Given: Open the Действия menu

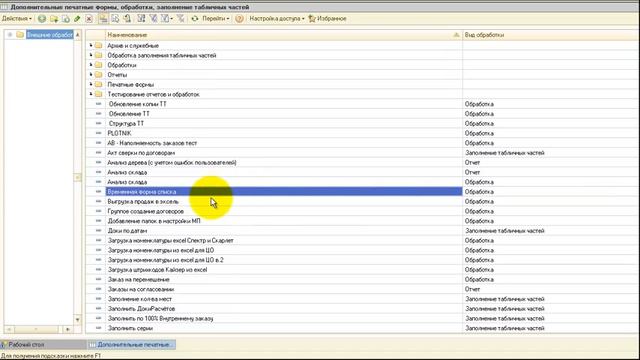Looking at the screenshot, I should [x=17, y=19].
